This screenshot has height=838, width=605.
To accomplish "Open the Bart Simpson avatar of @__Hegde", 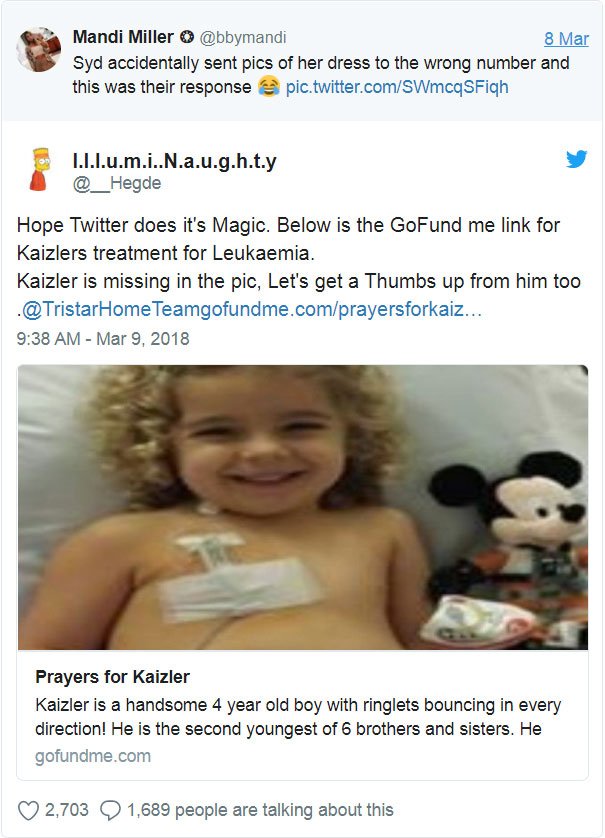I will 38,169.
